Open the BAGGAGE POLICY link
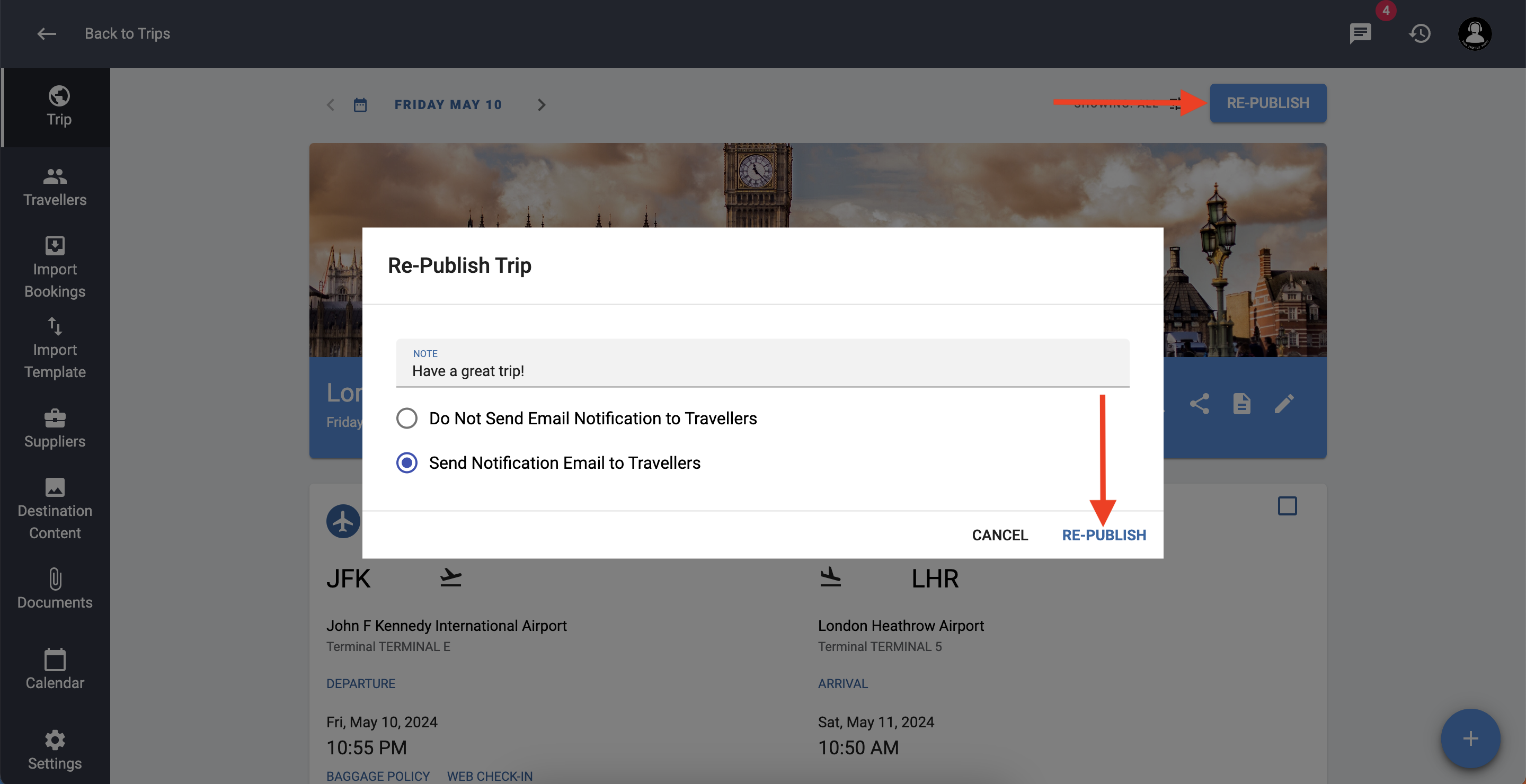Screen dimensions: 1526x784 point(378,776)
